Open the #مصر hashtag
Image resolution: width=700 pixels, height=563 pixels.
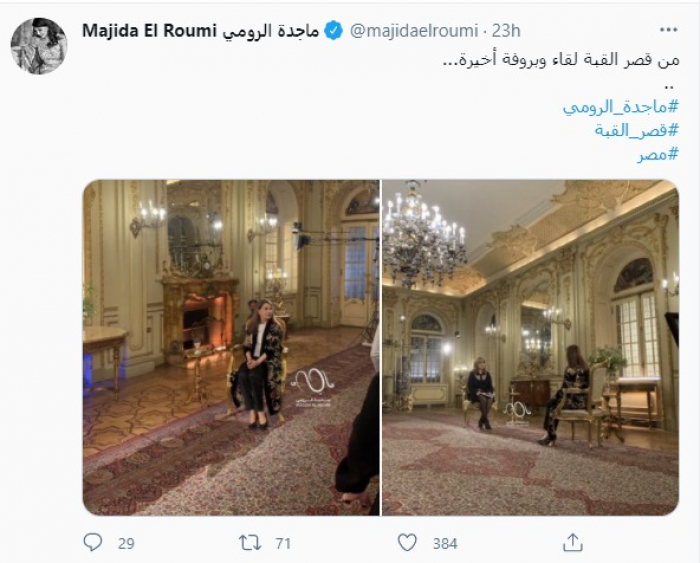point(658,154)
